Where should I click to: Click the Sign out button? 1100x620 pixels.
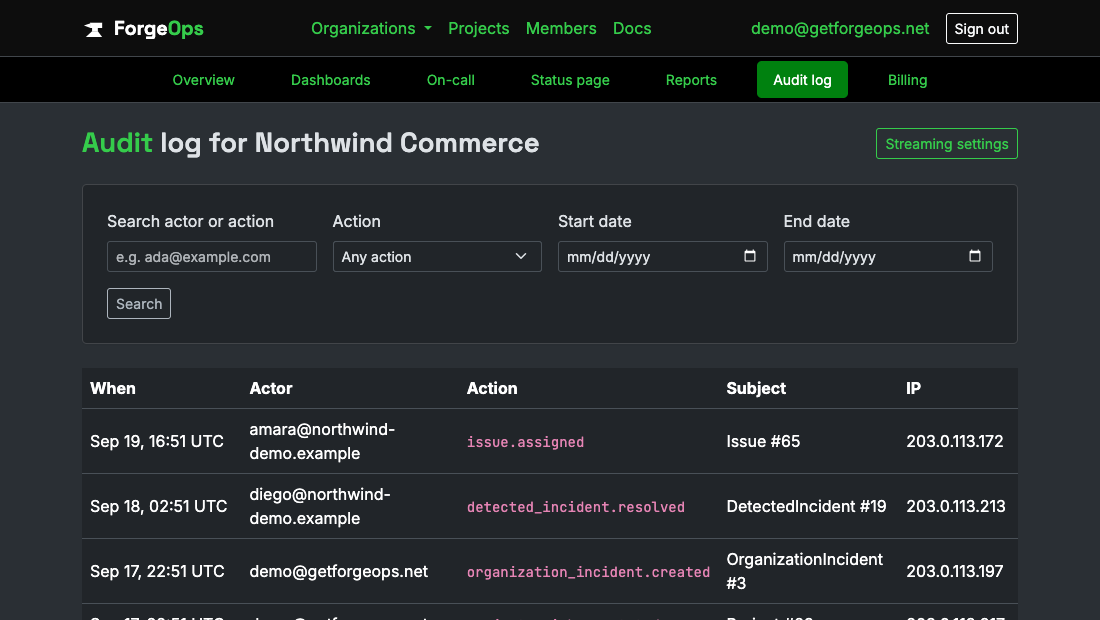click(x=981, y=29)
